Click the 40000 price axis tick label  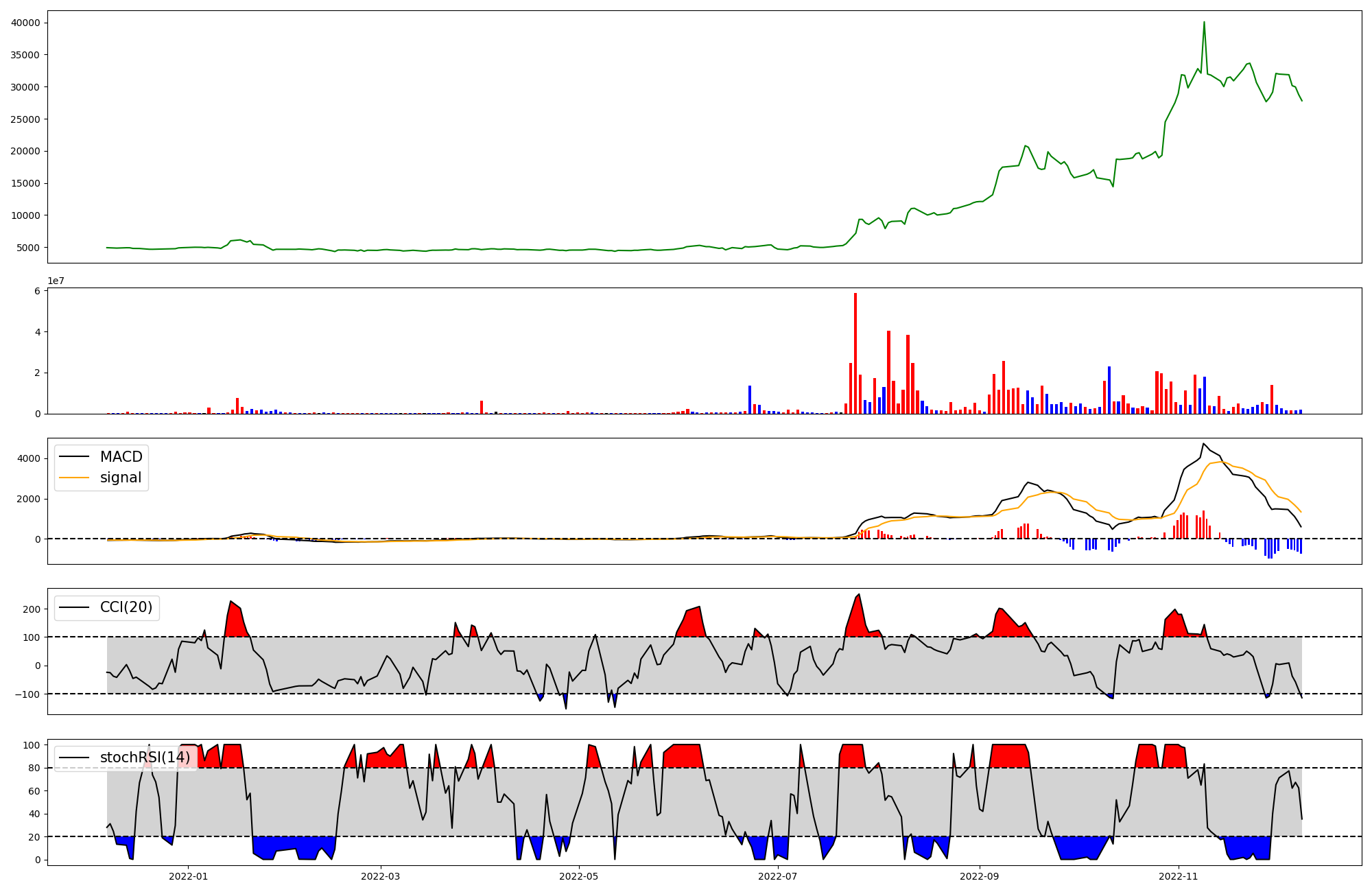pos(25,23)
